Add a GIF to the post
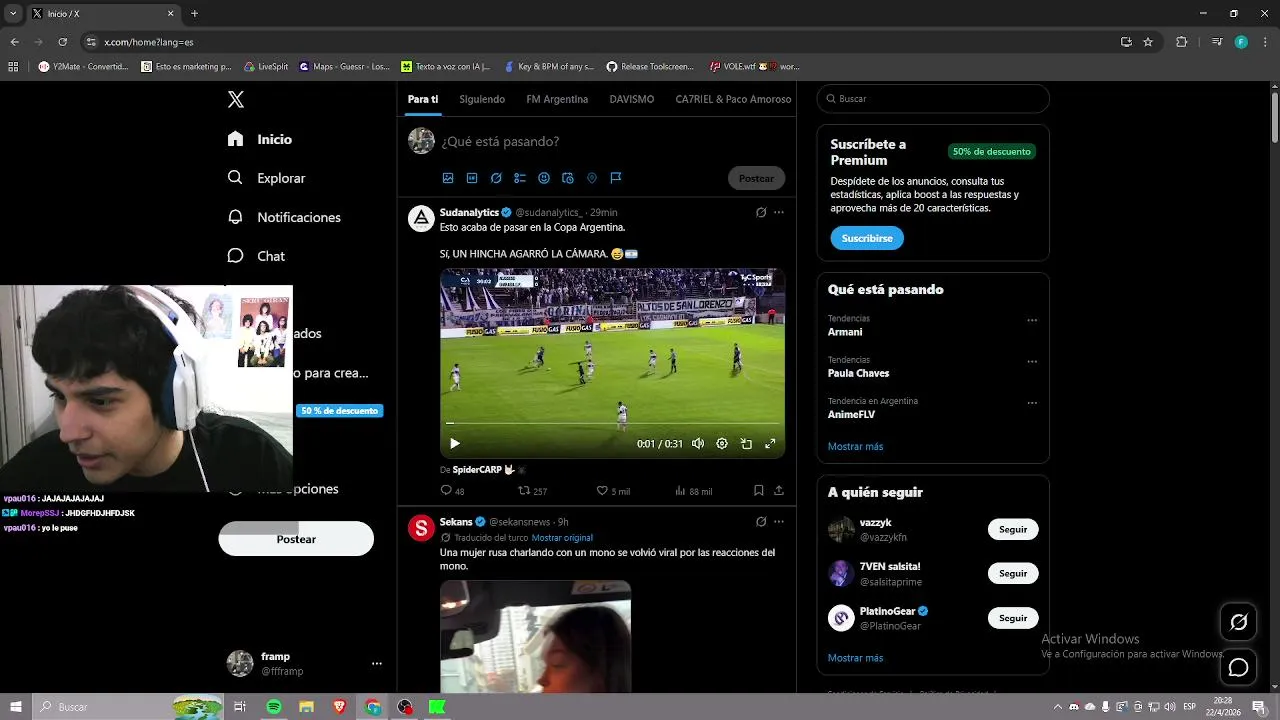Screen dimensions: 1280x720 (472, 178)
